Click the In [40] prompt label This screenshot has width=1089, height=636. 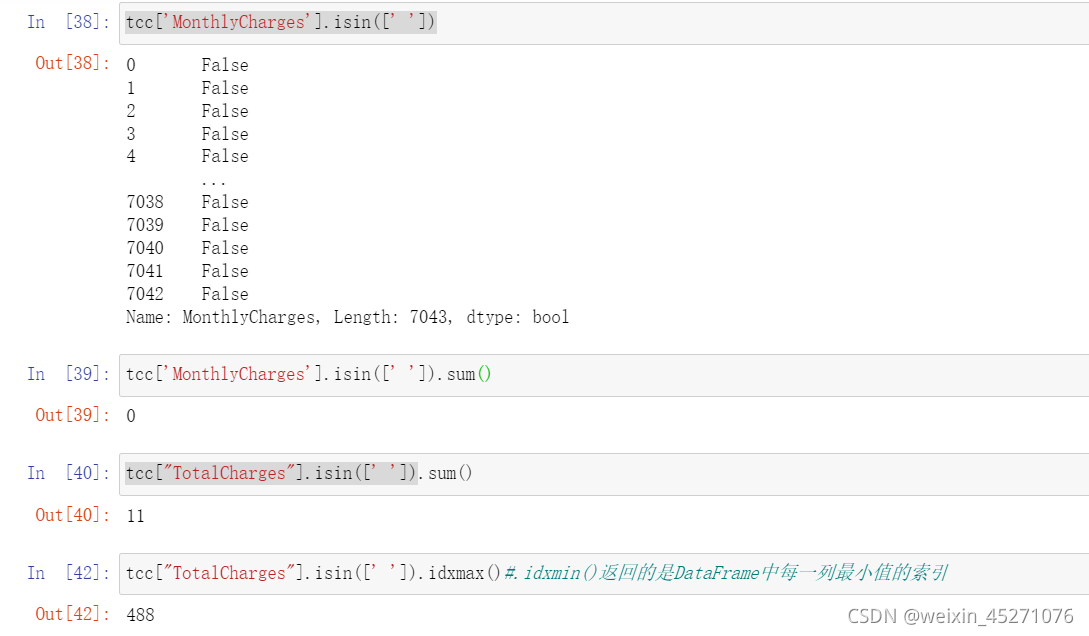coord(68,474)
